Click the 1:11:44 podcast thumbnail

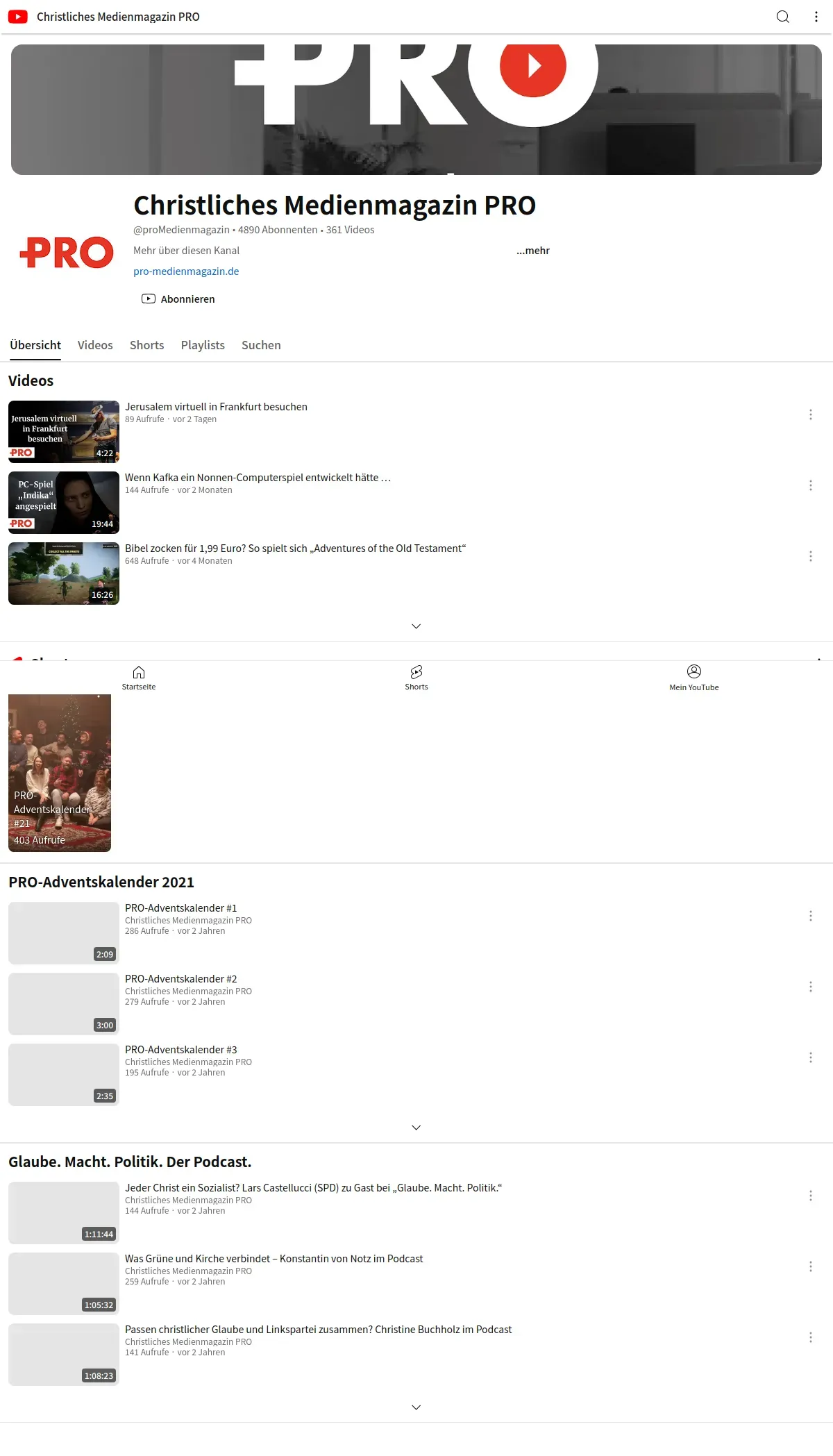click(x=64, y=1213)
